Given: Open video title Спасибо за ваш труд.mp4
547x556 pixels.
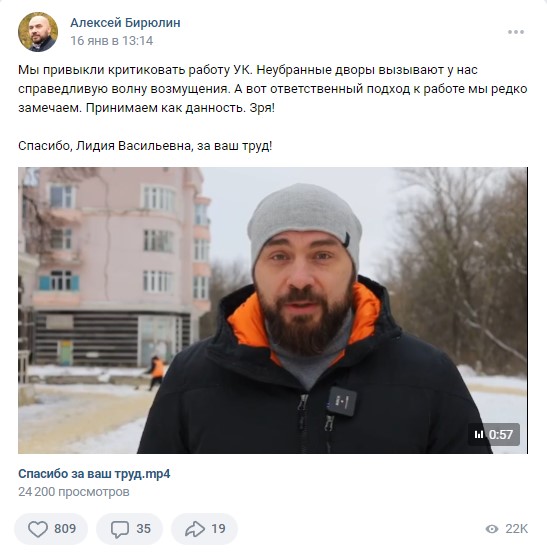Looking at the screenshot, I should click(94, 474).
